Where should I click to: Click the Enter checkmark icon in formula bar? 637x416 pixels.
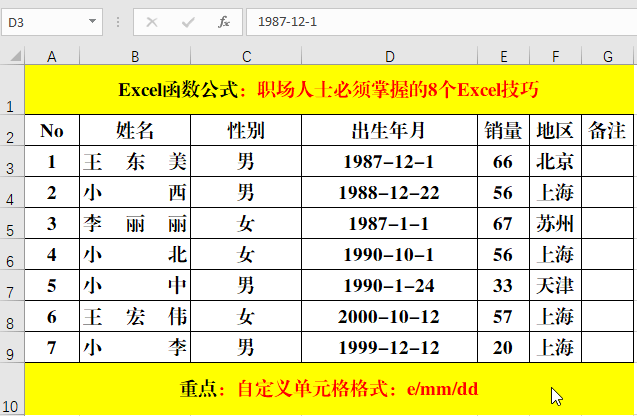click(188, 22)
